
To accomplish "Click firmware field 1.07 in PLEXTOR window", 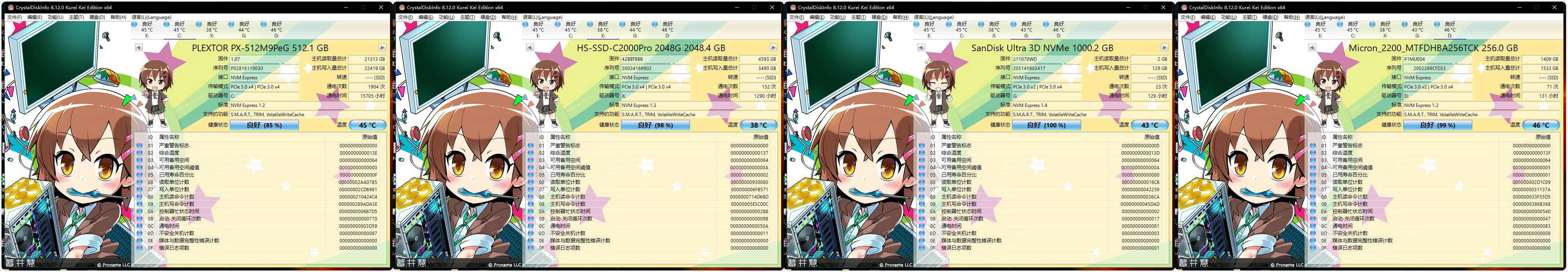I will [x=264, y=59].
